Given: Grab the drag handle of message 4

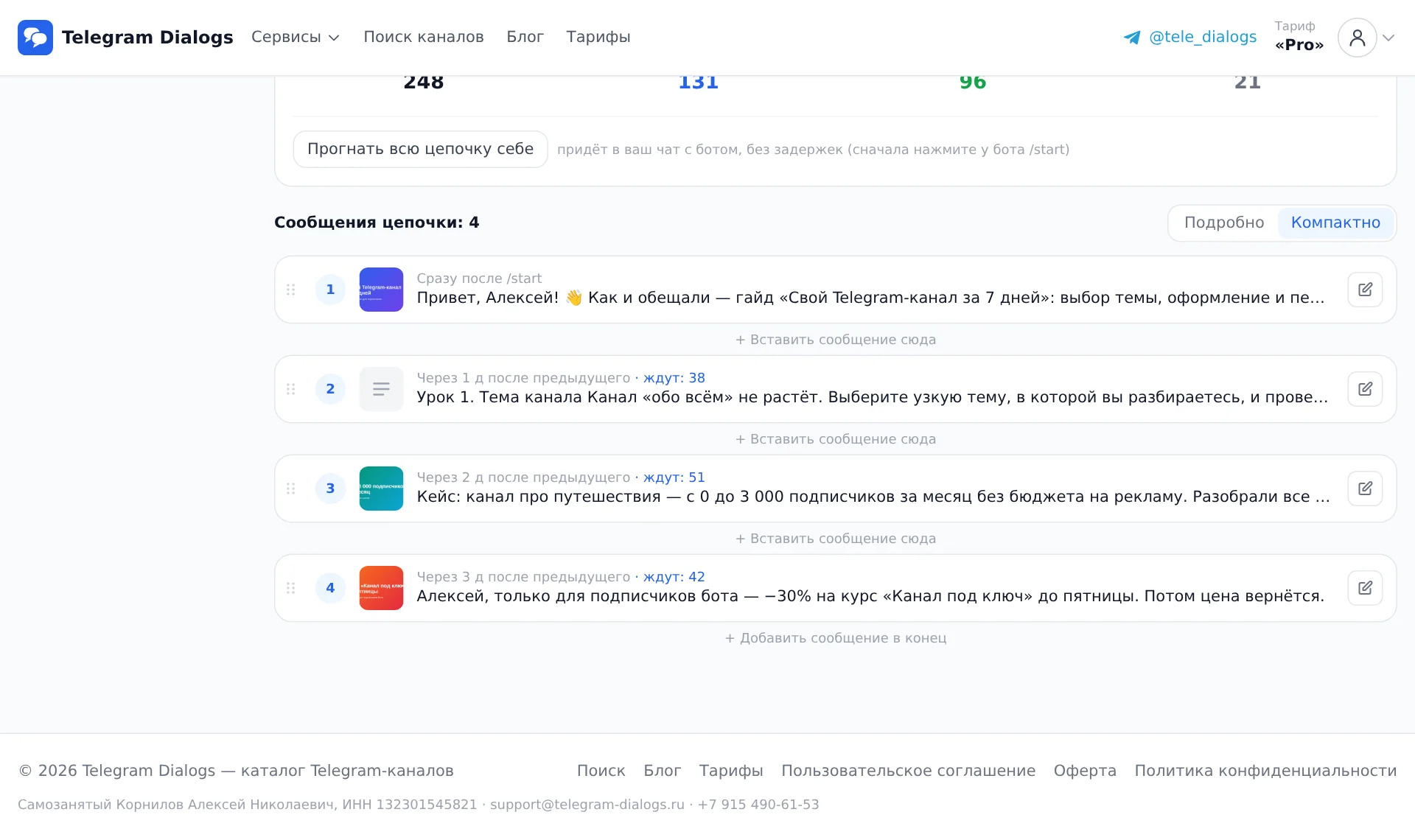Looking at the screenshot, I should [x=291, y=588].
